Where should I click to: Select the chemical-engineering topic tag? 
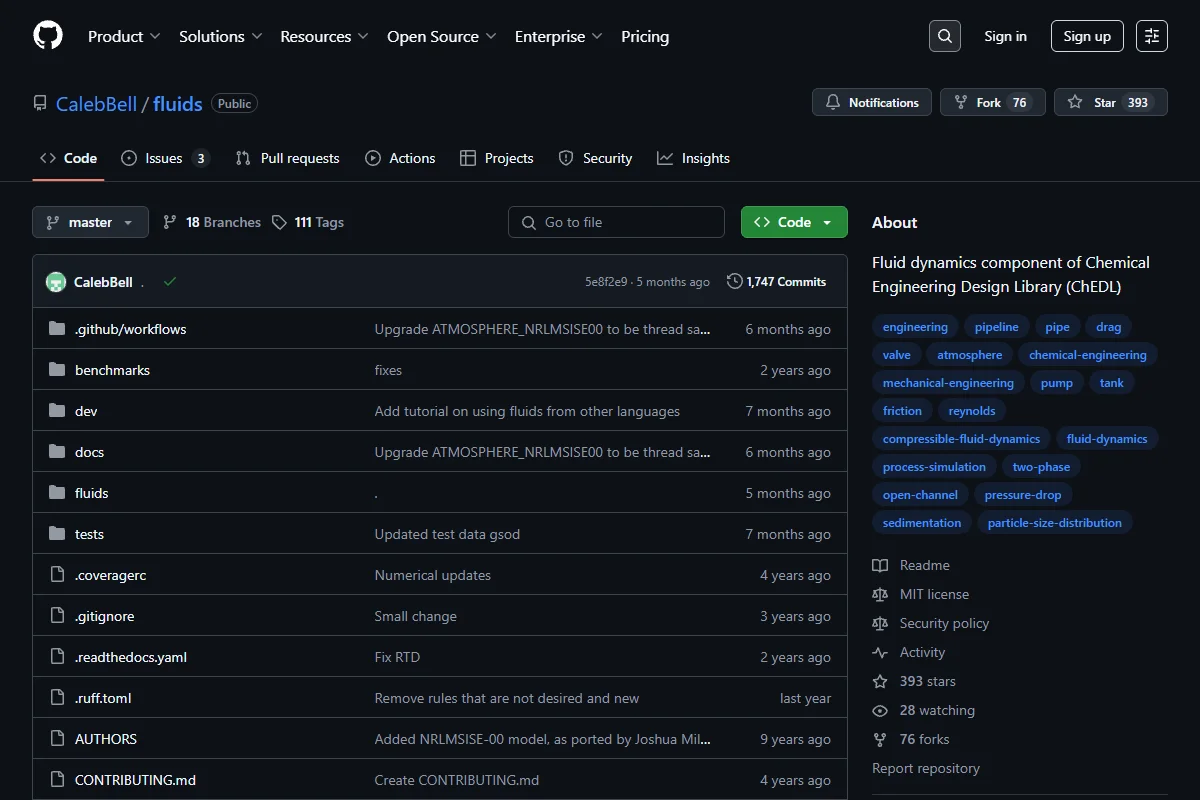tap(1088, 355)
